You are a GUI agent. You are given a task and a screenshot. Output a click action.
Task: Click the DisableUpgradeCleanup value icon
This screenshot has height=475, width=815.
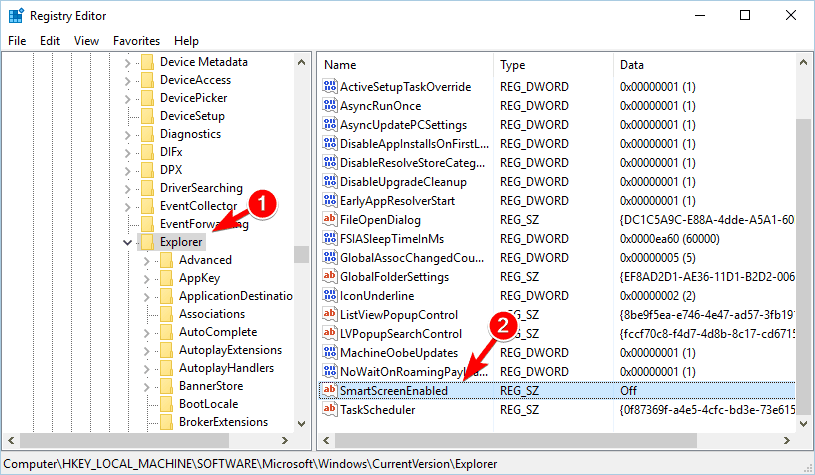point(330,181)
